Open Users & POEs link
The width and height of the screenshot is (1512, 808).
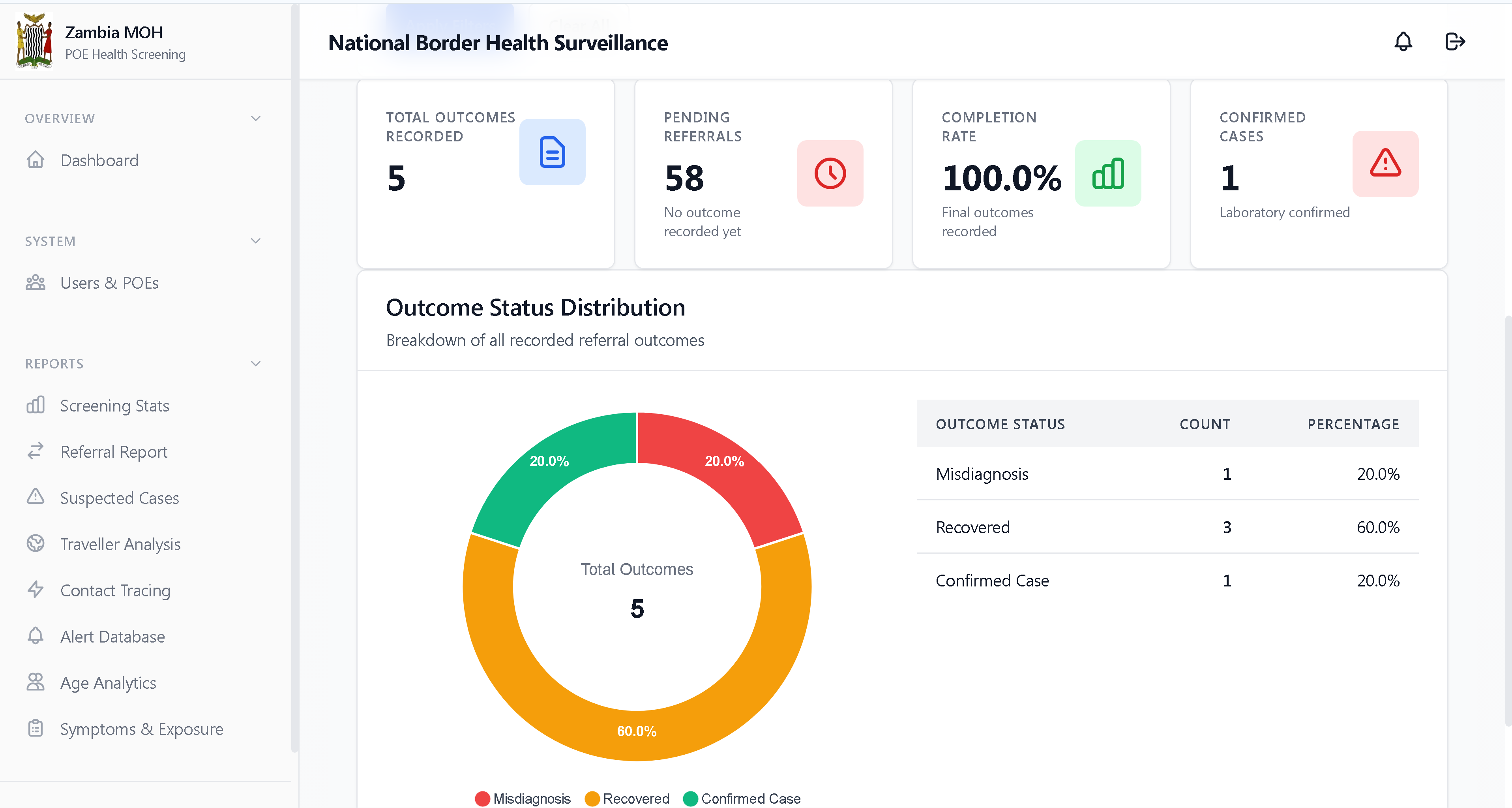point(109,282)
